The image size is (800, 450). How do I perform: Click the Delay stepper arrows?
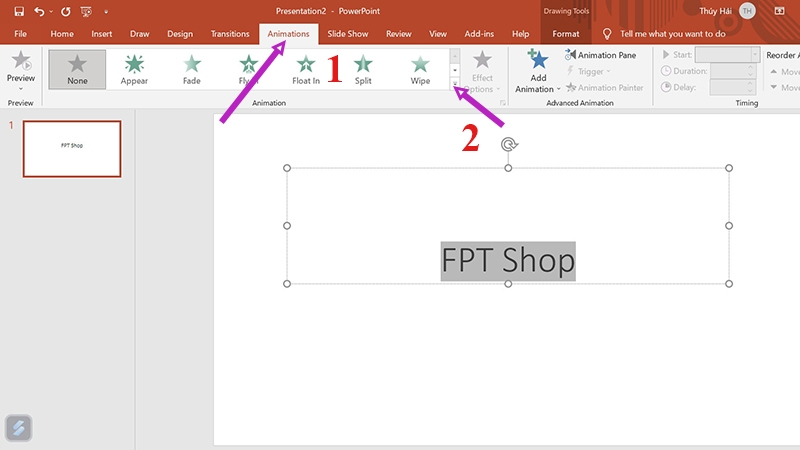tap(751, 87)
